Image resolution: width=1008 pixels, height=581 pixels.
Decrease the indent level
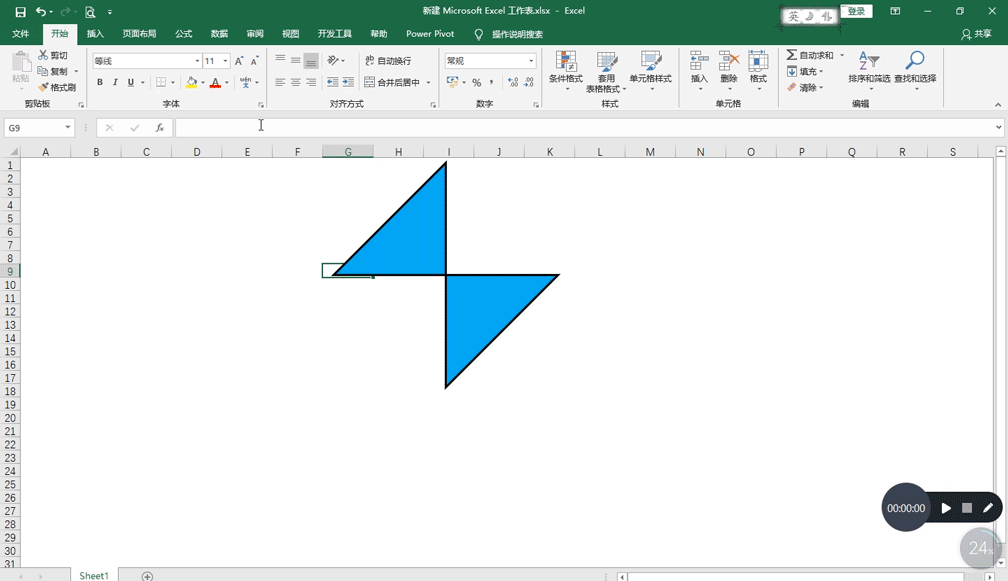pos(332,82)
